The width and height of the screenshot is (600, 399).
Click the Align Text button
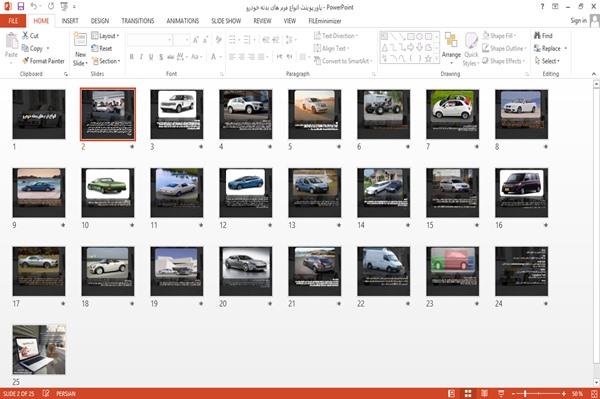coord(331,48)
